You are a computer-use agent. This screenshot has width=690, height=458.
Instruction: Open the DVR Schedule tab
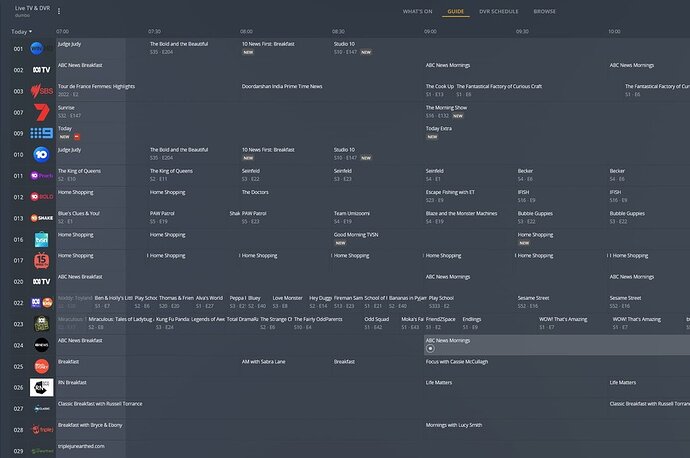tap(499, 11)
